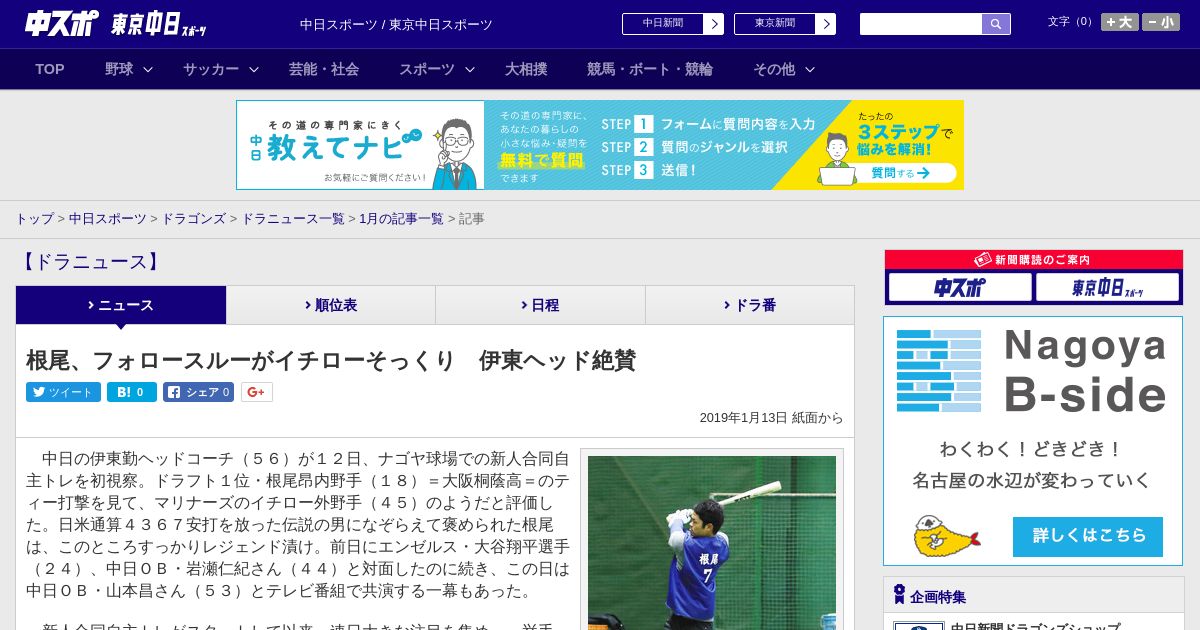
Task: Go to トップ breadcrumb link
Action: click(34, 218)
